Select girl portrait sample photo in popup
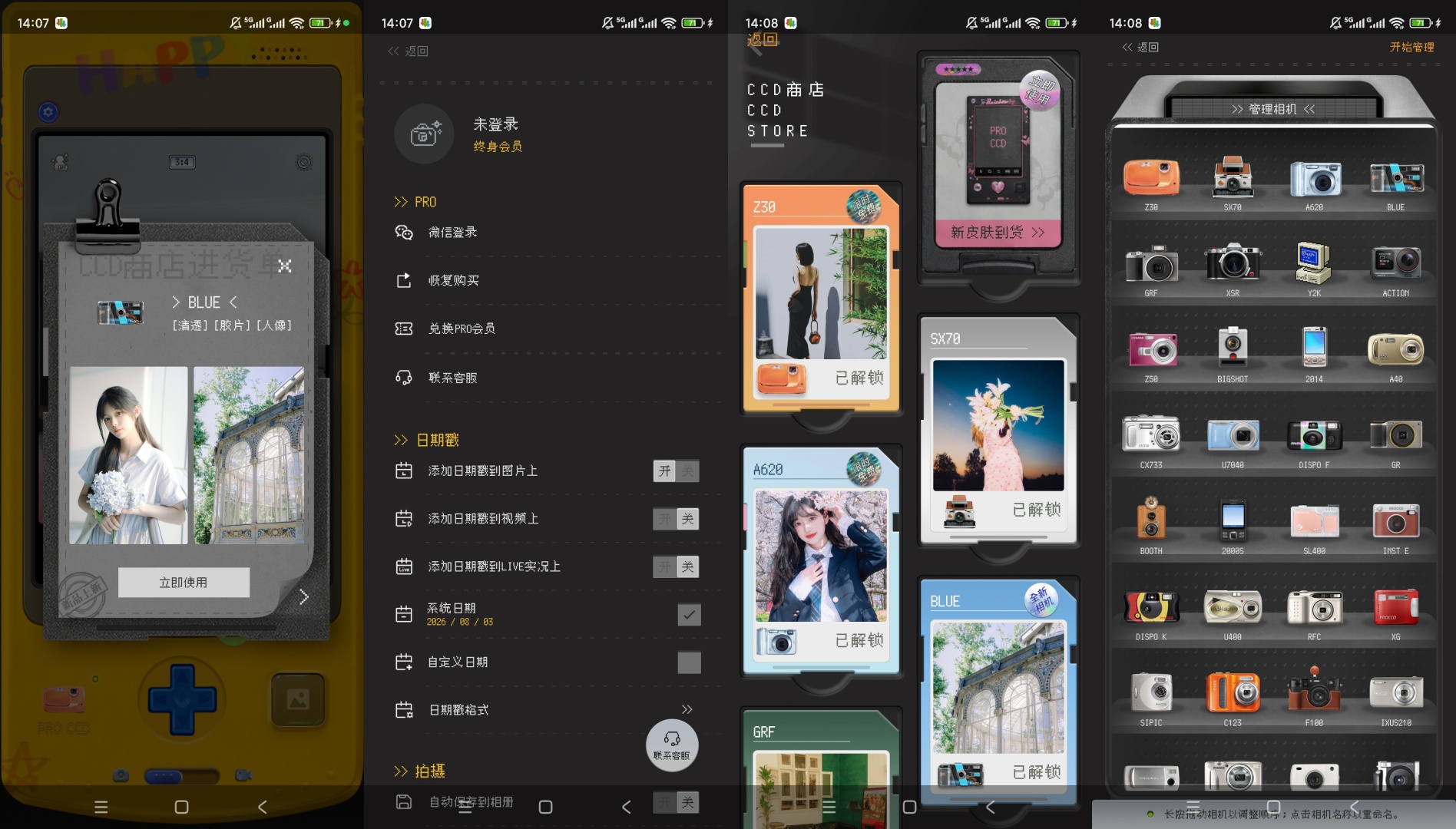This screenshot has width=1456, height=829. [128, 456]
